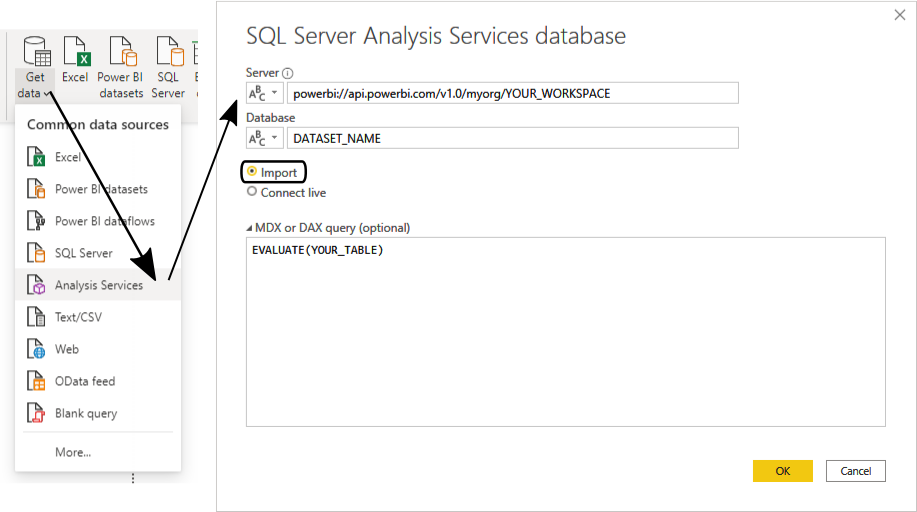This screenshot has width=917, height=512.
Task: Close the Analysis Services database dialog
Action: point(899,15)
